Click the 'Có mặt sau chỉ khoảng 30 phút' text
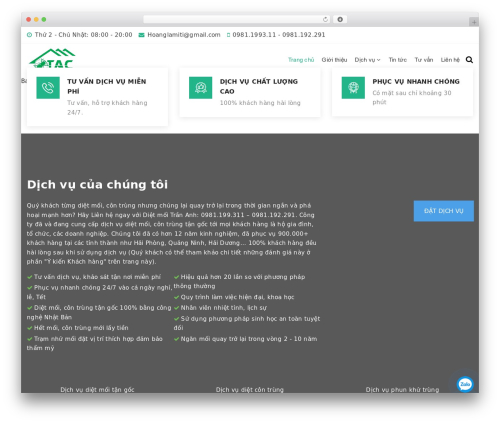The image size is (500, 423). coord(412,97)
